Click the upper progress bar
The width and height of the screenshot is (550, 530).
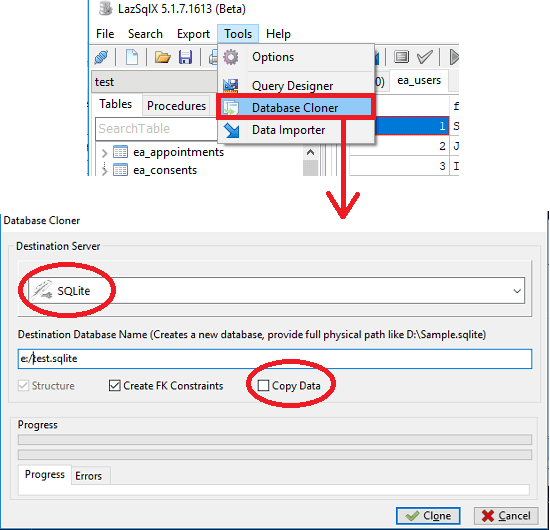coord(275,439)
